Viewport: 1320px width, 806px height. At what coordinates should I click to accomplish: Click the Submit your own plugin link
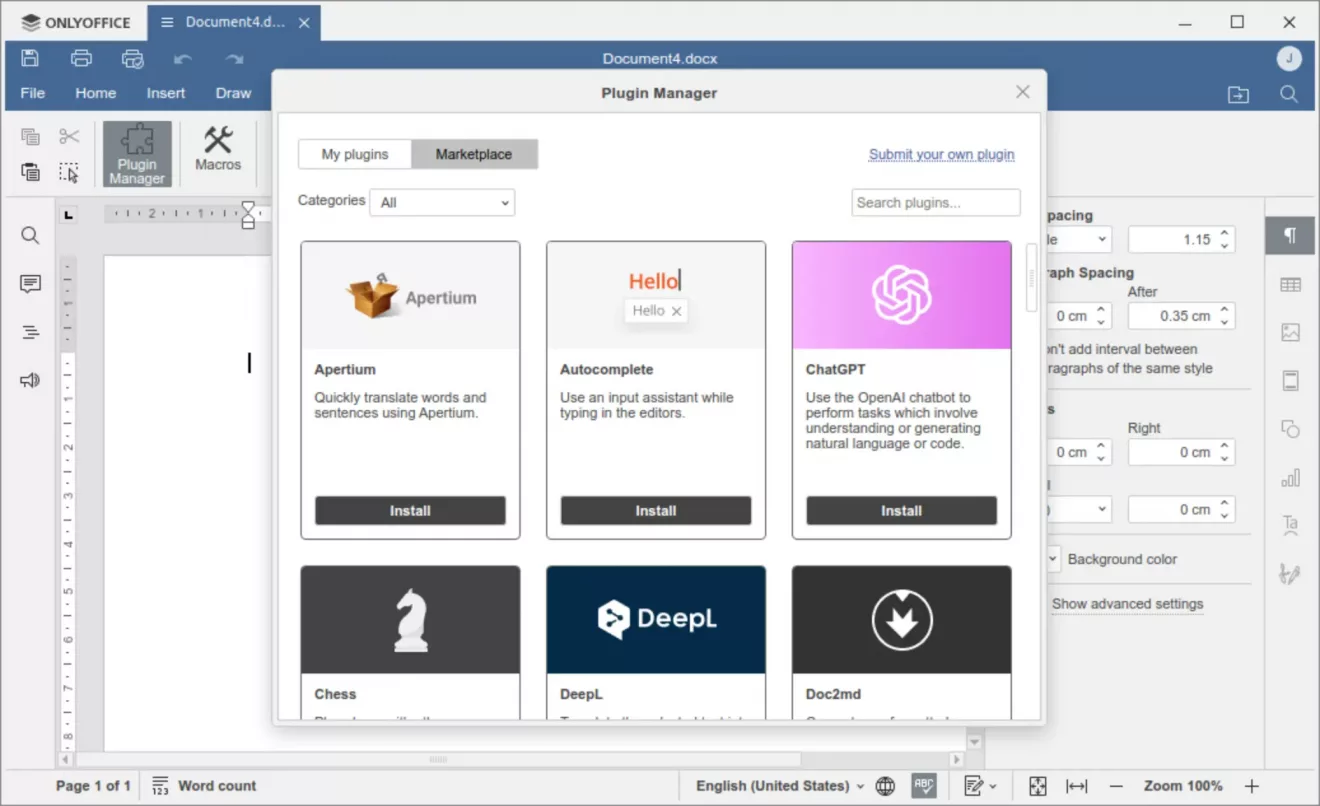point(942,154)
